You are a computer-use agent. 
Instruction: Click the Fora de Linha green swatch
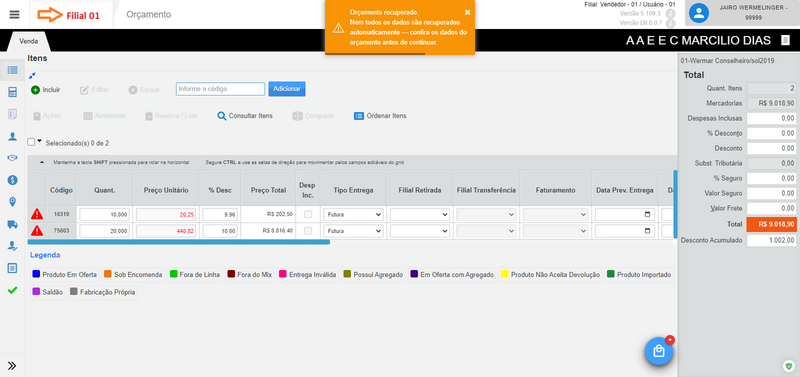(173, 274)
